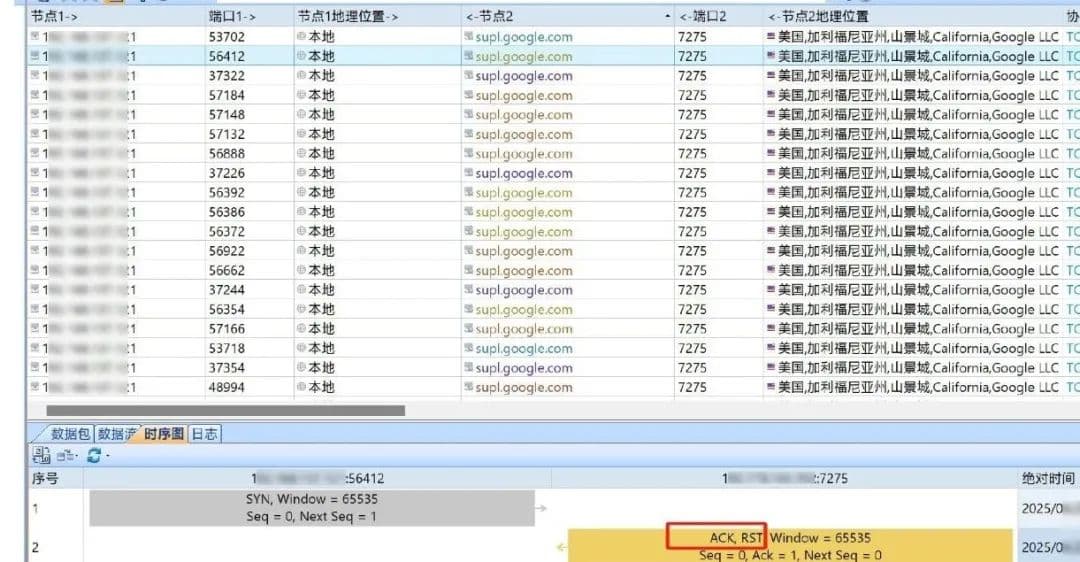The width and height of the screenshot is (1080, 562).
Task: Click the globe icon beside 本地 in port 57148 row
Action: coord(301,114)
